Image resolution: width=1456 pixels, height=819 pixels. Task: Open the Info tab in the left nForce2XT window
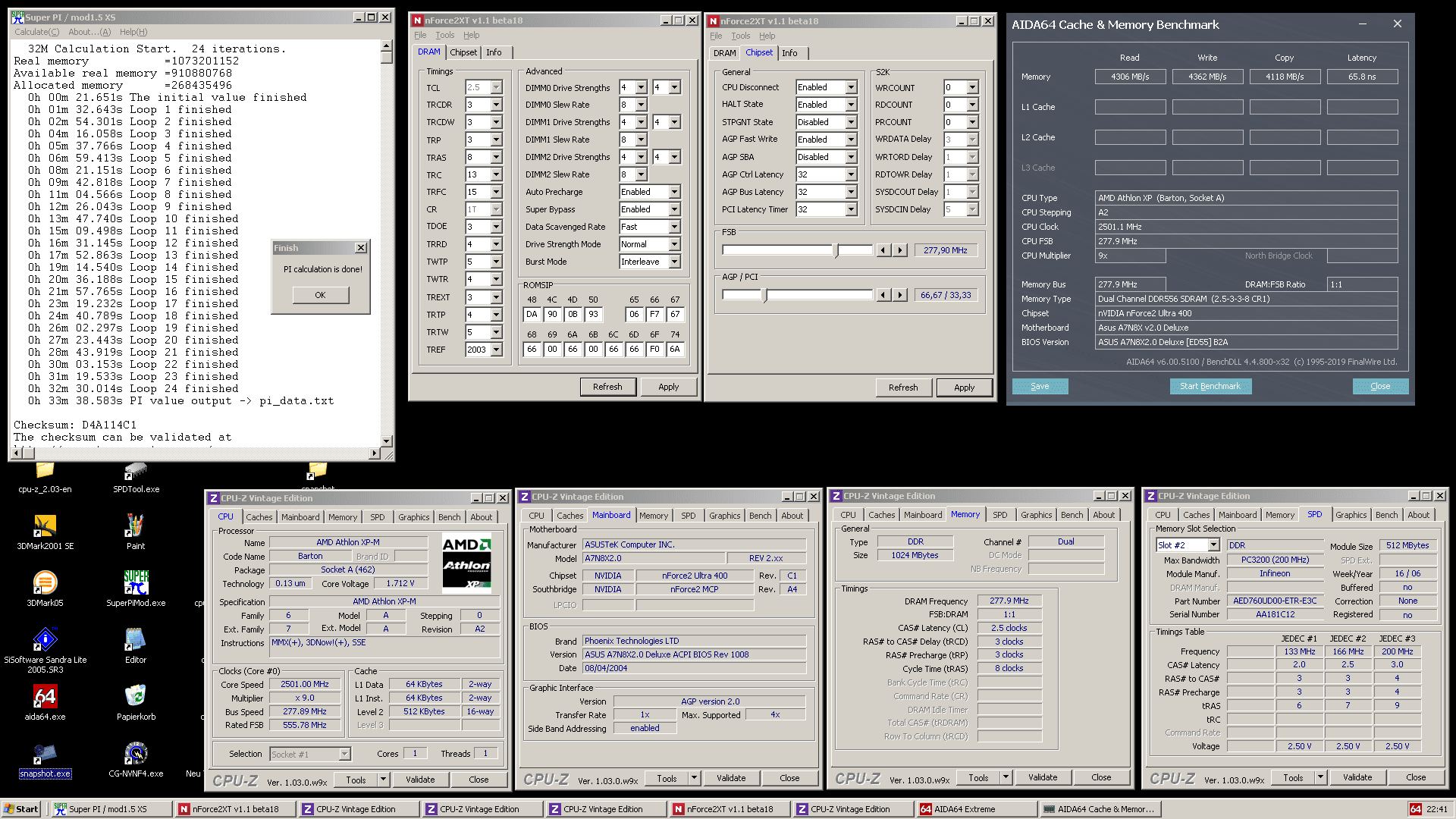pos(494,52)
